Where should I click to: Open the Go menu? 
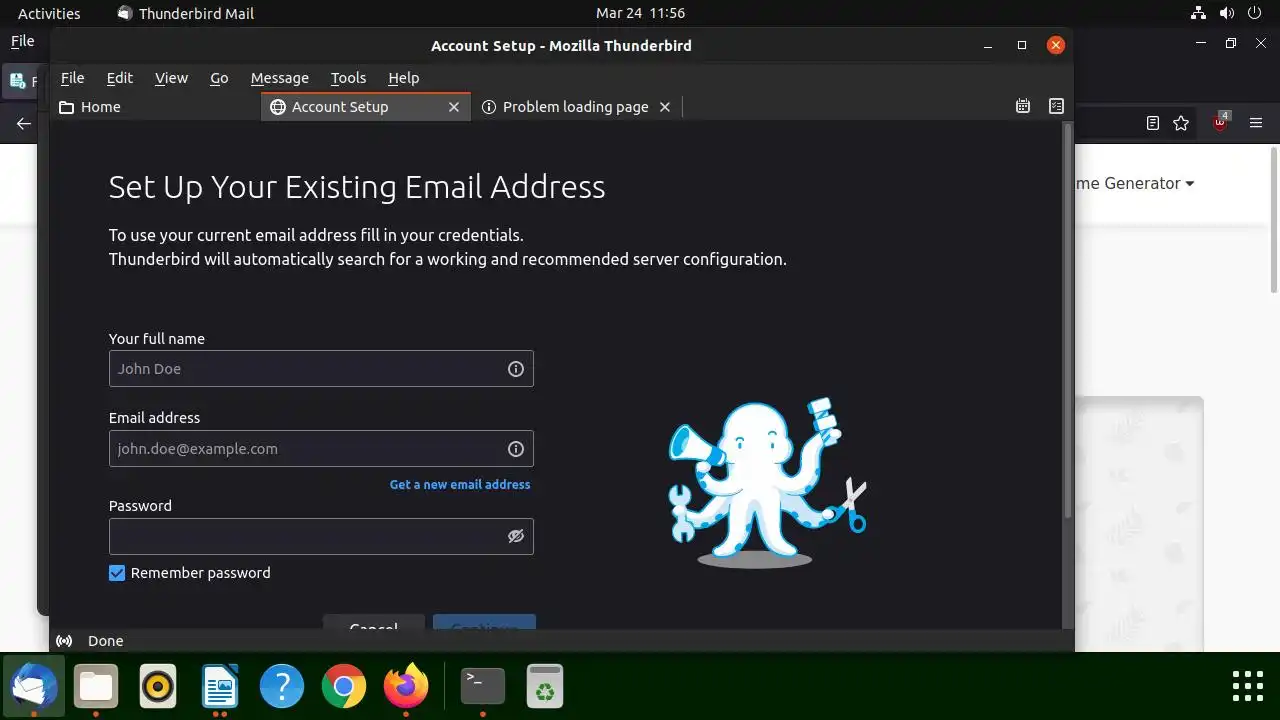click(219, 78)
